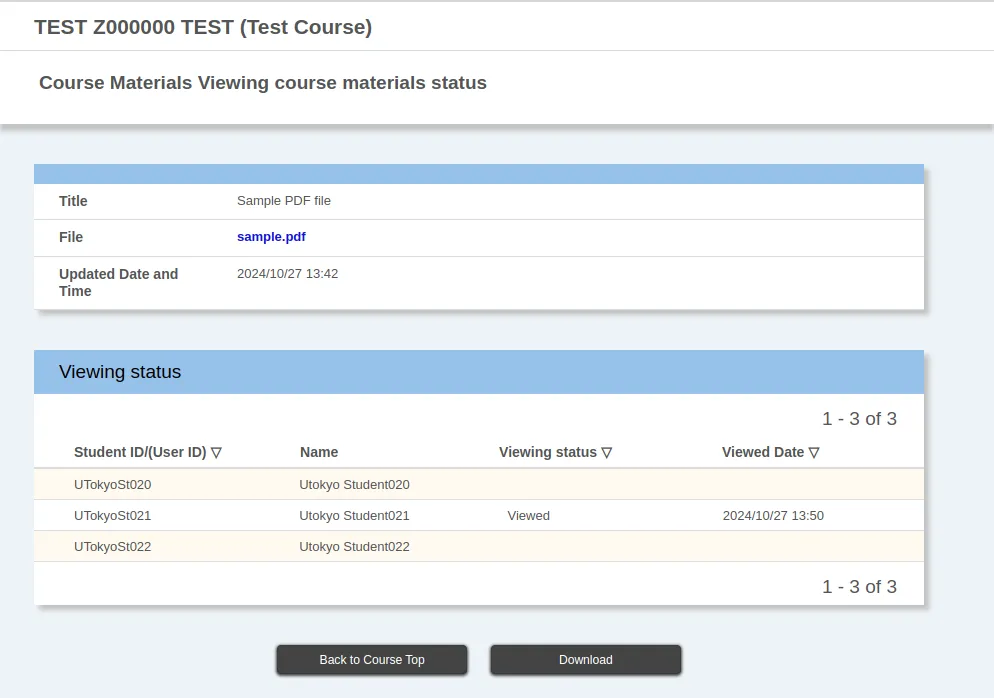The height and width of the screenshot is (698, 994).
Task: Click the blue Viewing status panel heading
Action: tap(120, 372)
